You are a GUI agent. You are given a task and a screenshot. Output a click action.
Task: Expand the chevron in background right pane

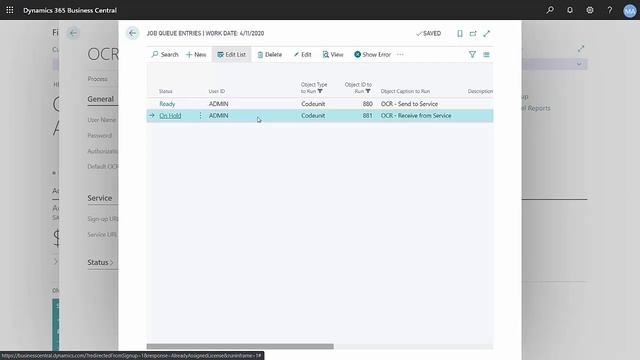[579, 64]
